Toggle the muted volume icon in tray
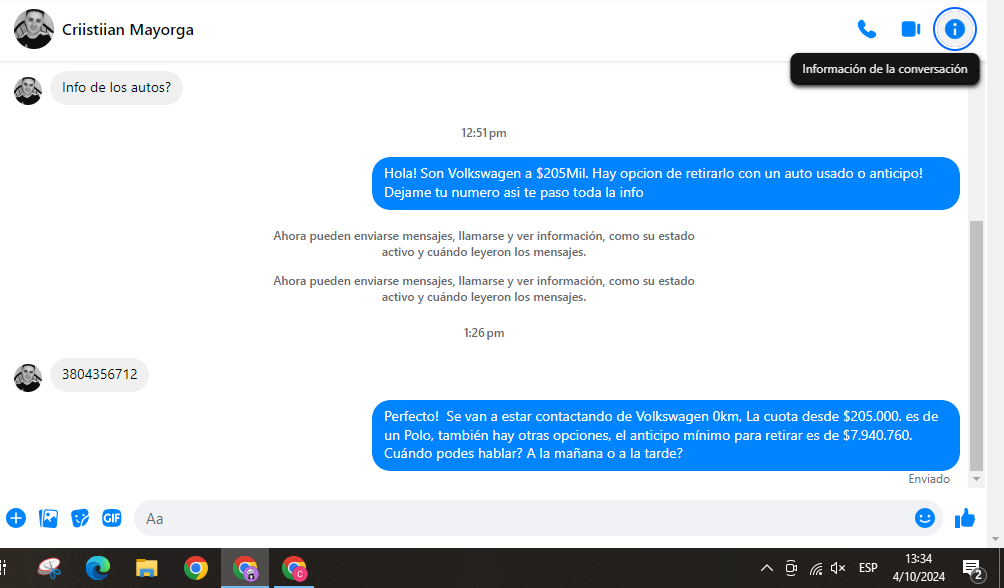The height and width of the screenshot is (588, 1004). 838,568
